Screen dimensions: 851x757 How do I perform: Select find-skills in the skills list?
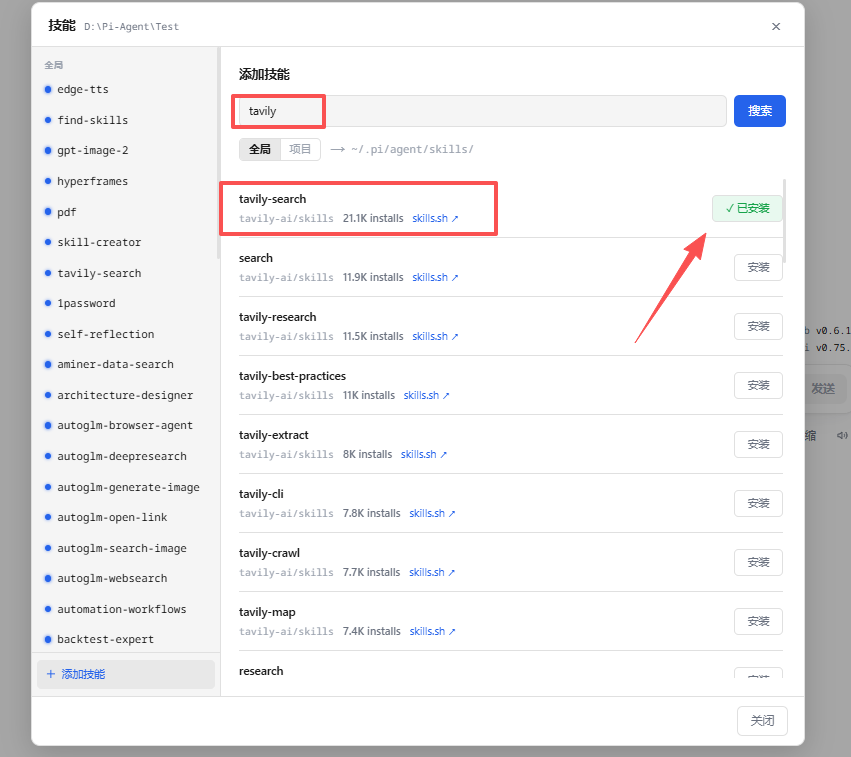[93, 120]
